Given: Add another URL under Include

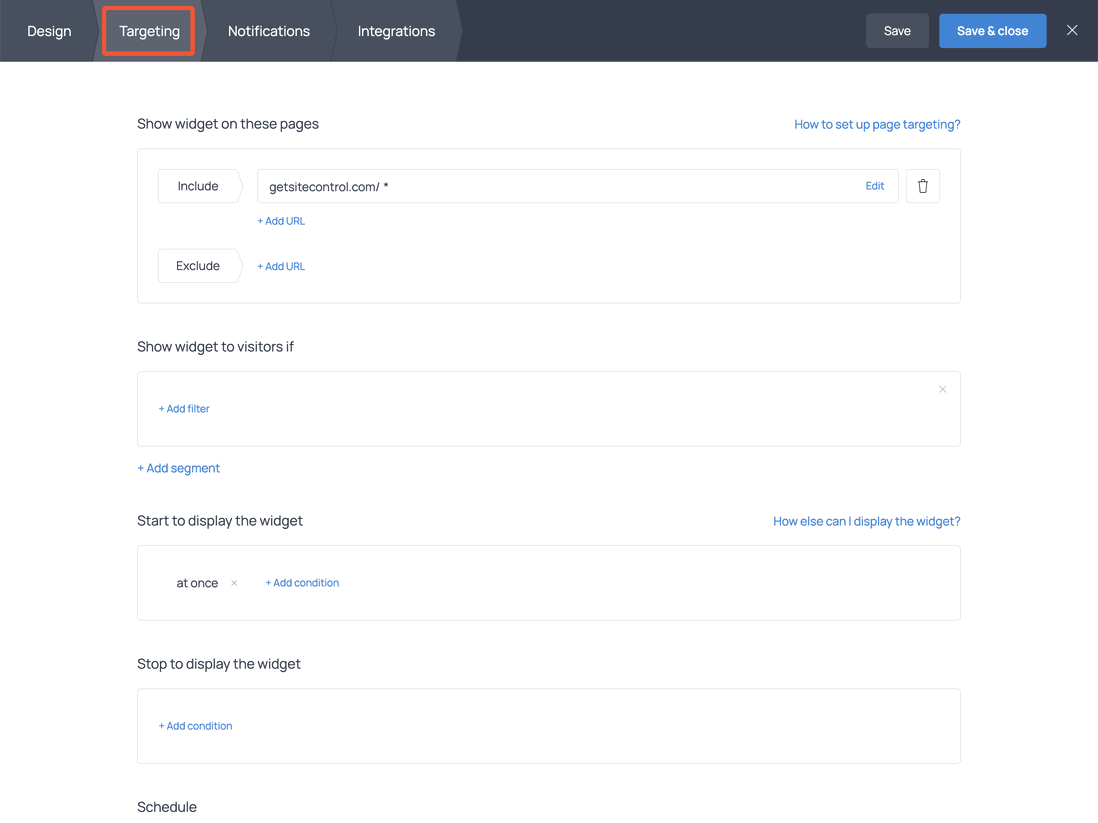Looking at the screenshot, I should (281, 220).
